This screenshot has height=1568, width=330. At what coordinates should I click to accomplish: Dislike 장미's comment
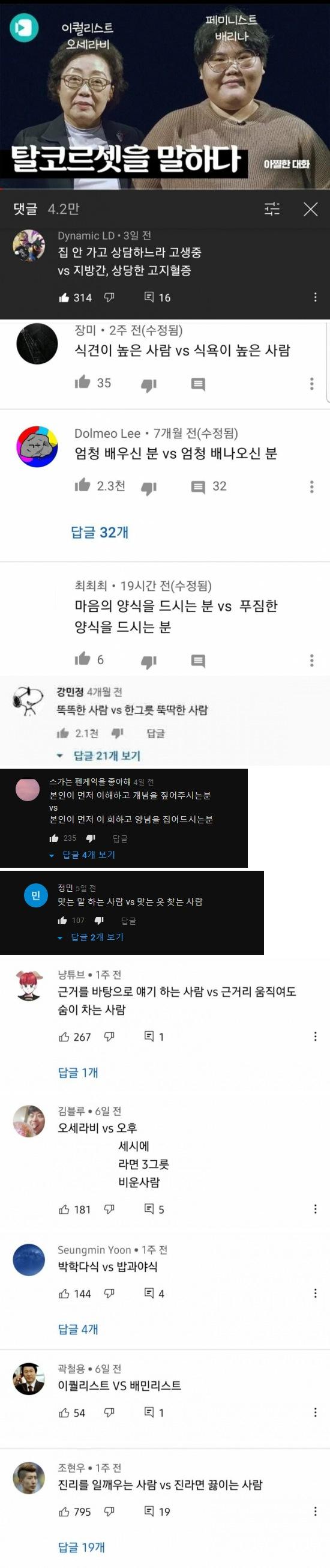[x=149, y=384]
